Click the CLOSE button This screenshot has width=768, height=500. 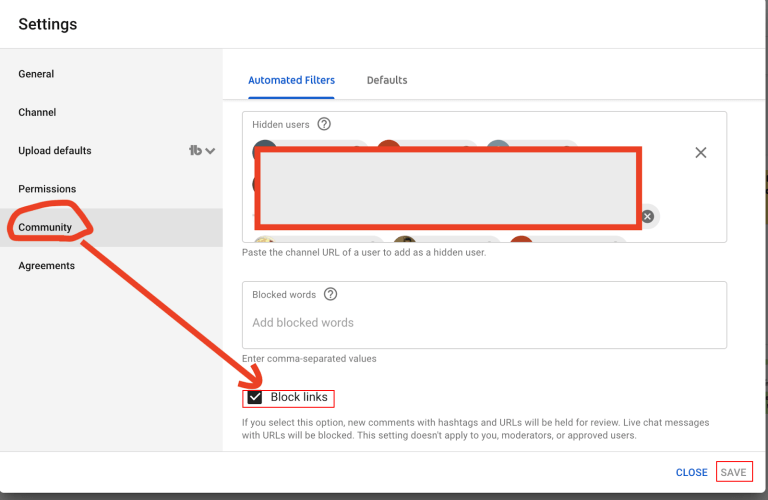[692, 473]
